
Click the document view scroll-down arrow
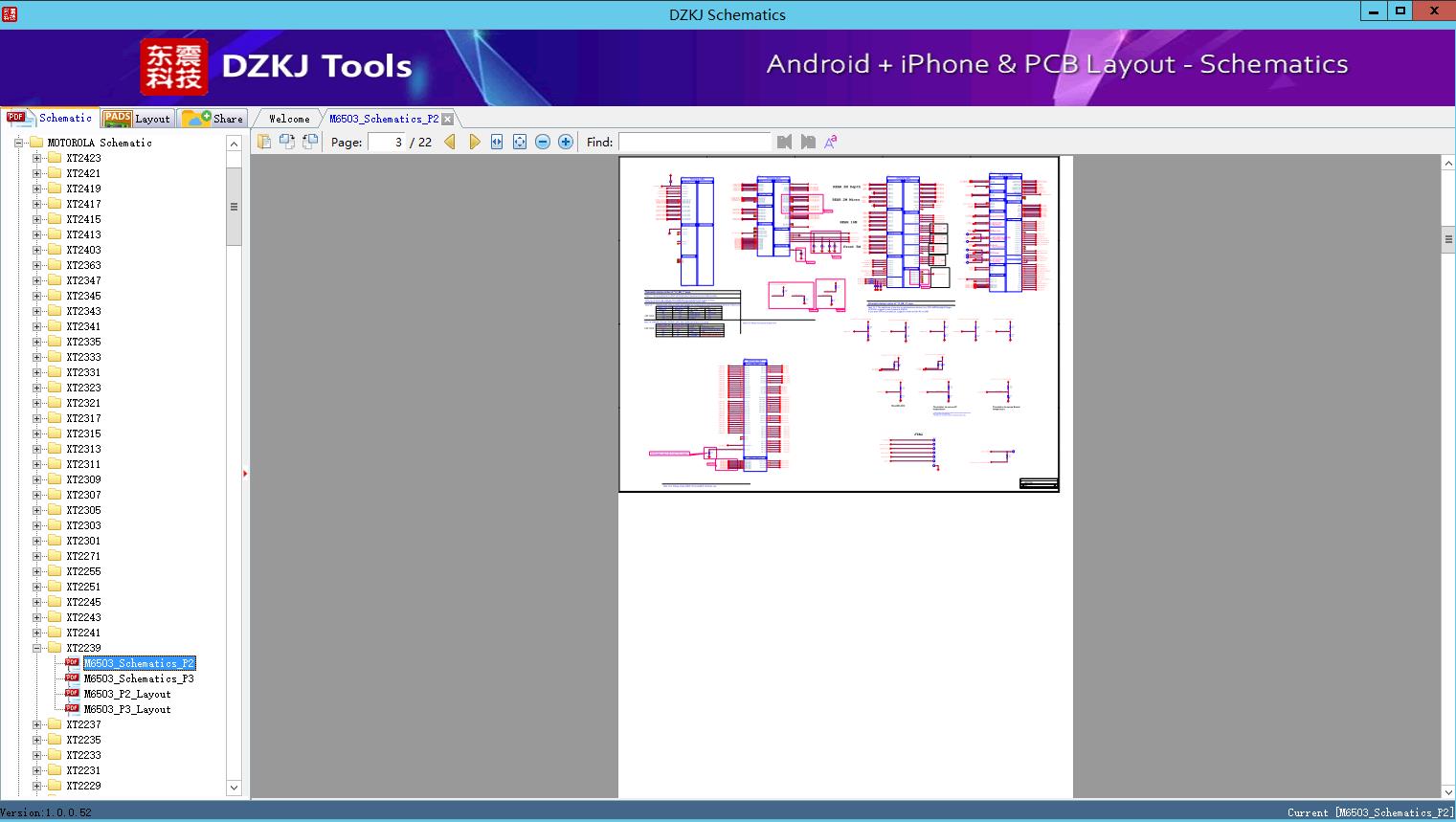pos(1448,791)
